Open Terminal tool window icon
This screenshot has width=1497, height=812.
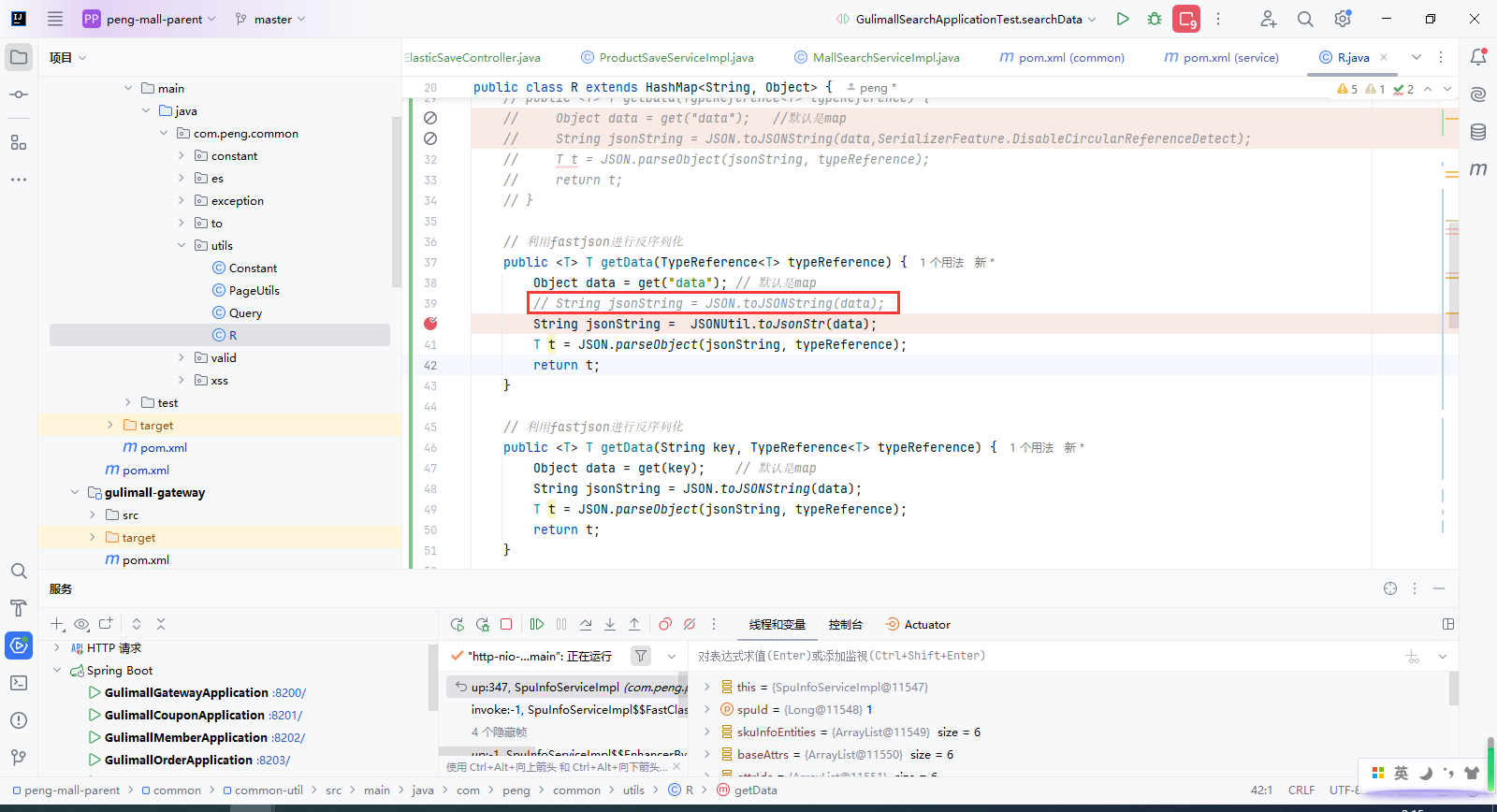tap(19, 683)
